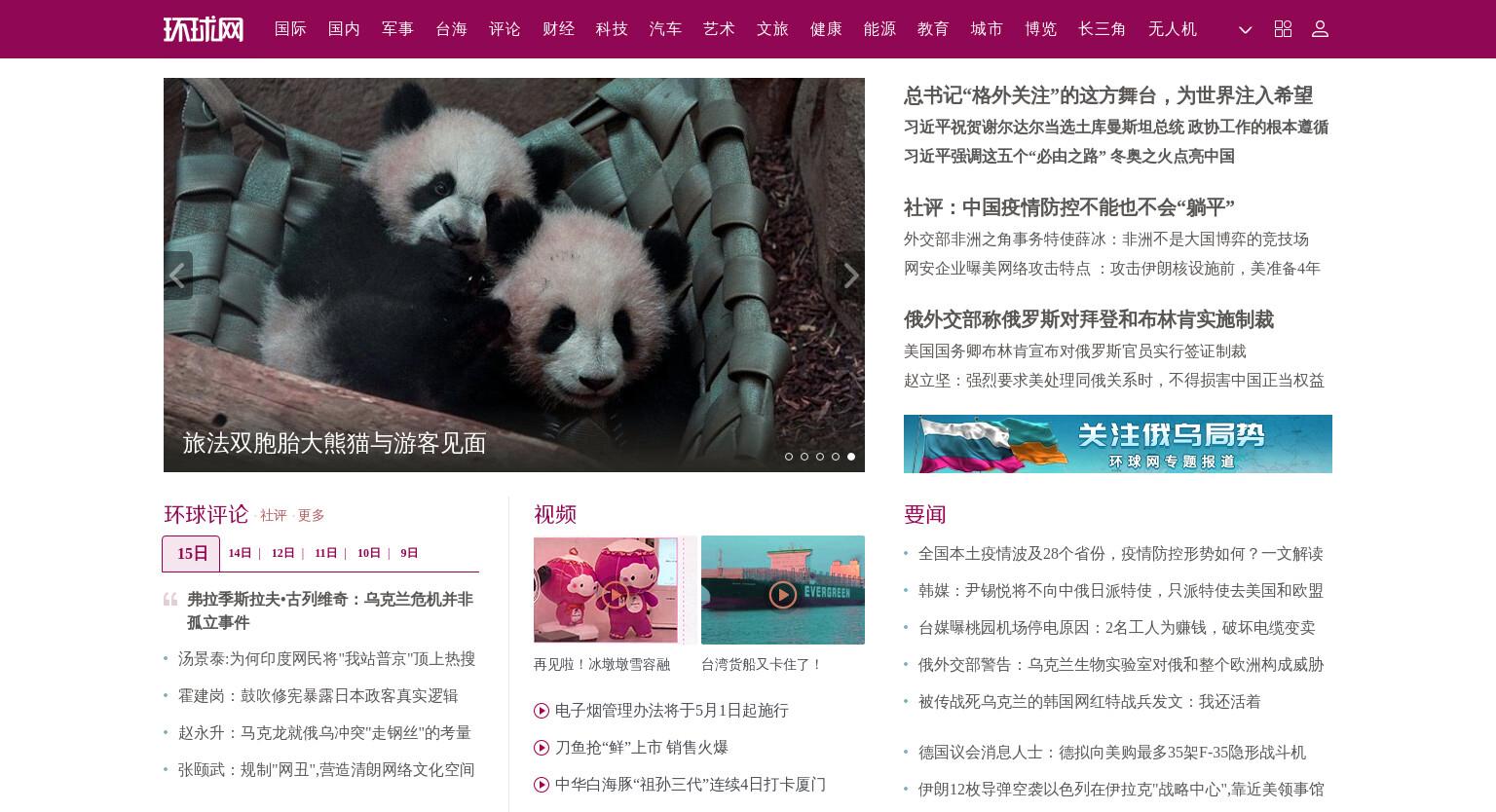This screenshot has height=812, width=1496.
Task: Switch to the 11日 commentary tab
Action: coord(325,553)
